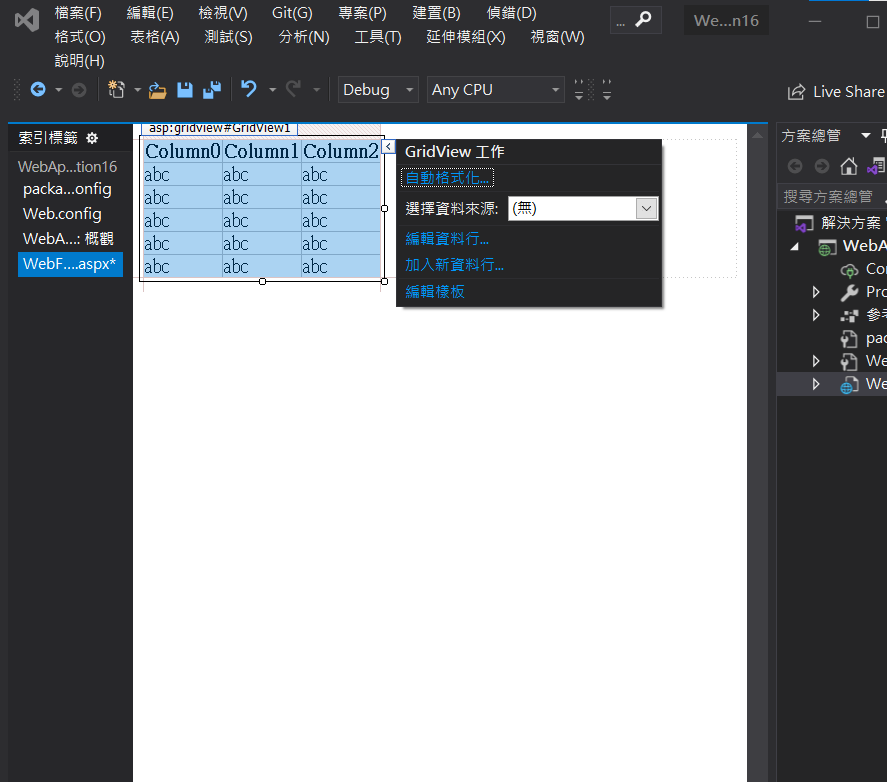
Task: Open the Any CPU platform dropdown
Action: click(x=496, y=89)
